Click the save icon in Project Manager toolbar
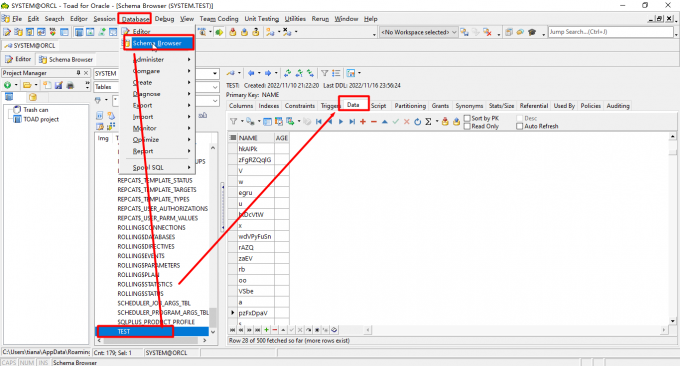The height and width of the screenshot is (366, 680). pos(59,85)
